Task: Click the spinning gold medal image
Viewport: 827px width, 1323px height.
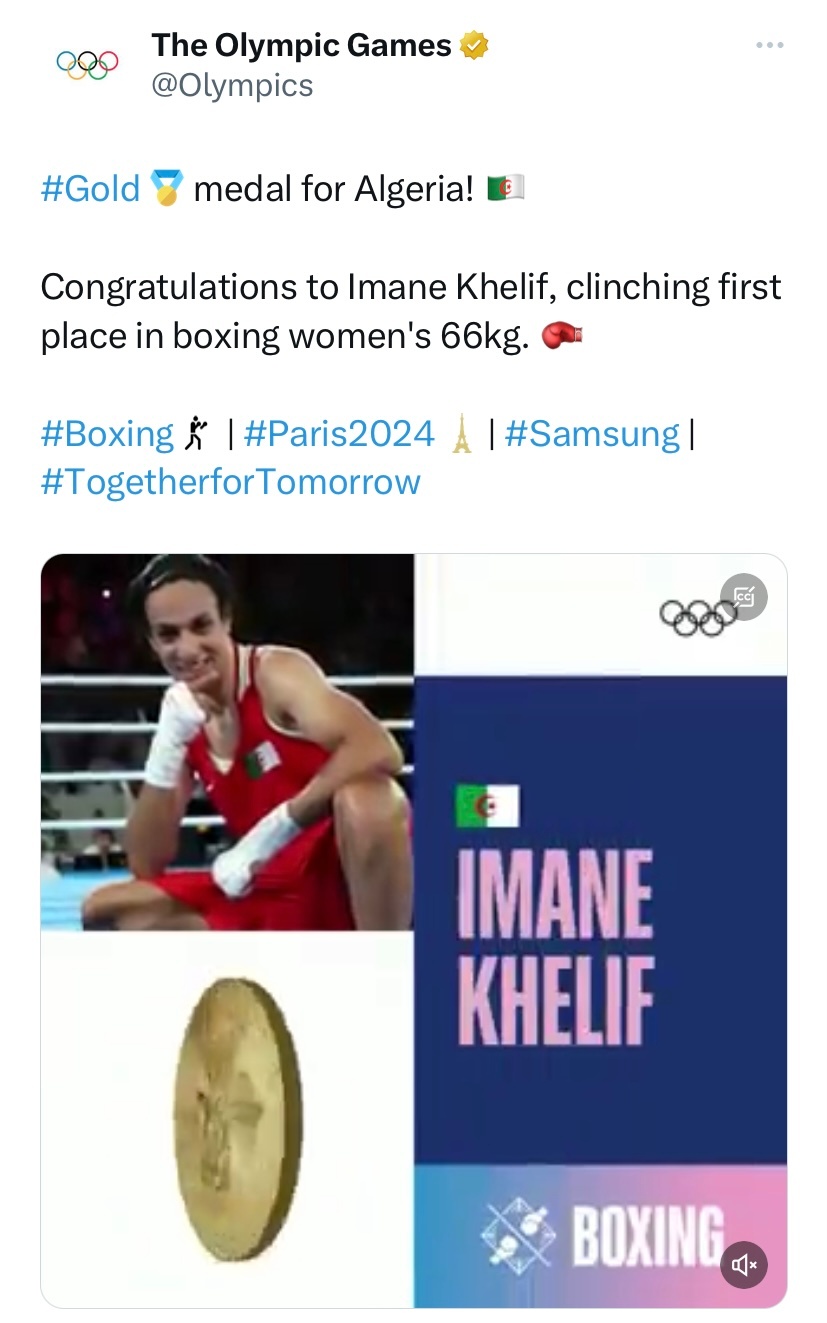Action: point(238,1119)
